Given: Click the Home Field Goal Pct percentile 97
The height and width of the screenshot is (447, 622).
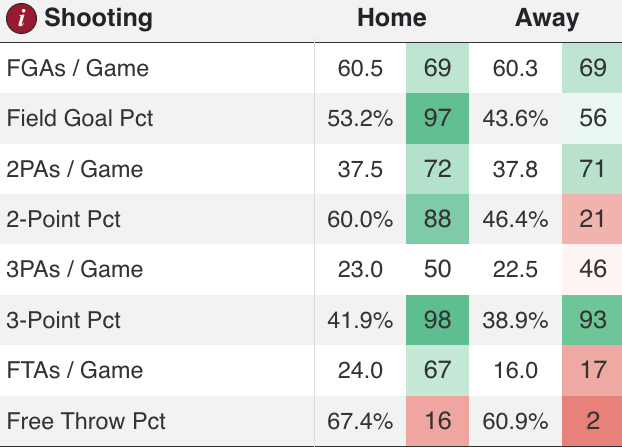Looking at the screenshot, I should point(438,119).
